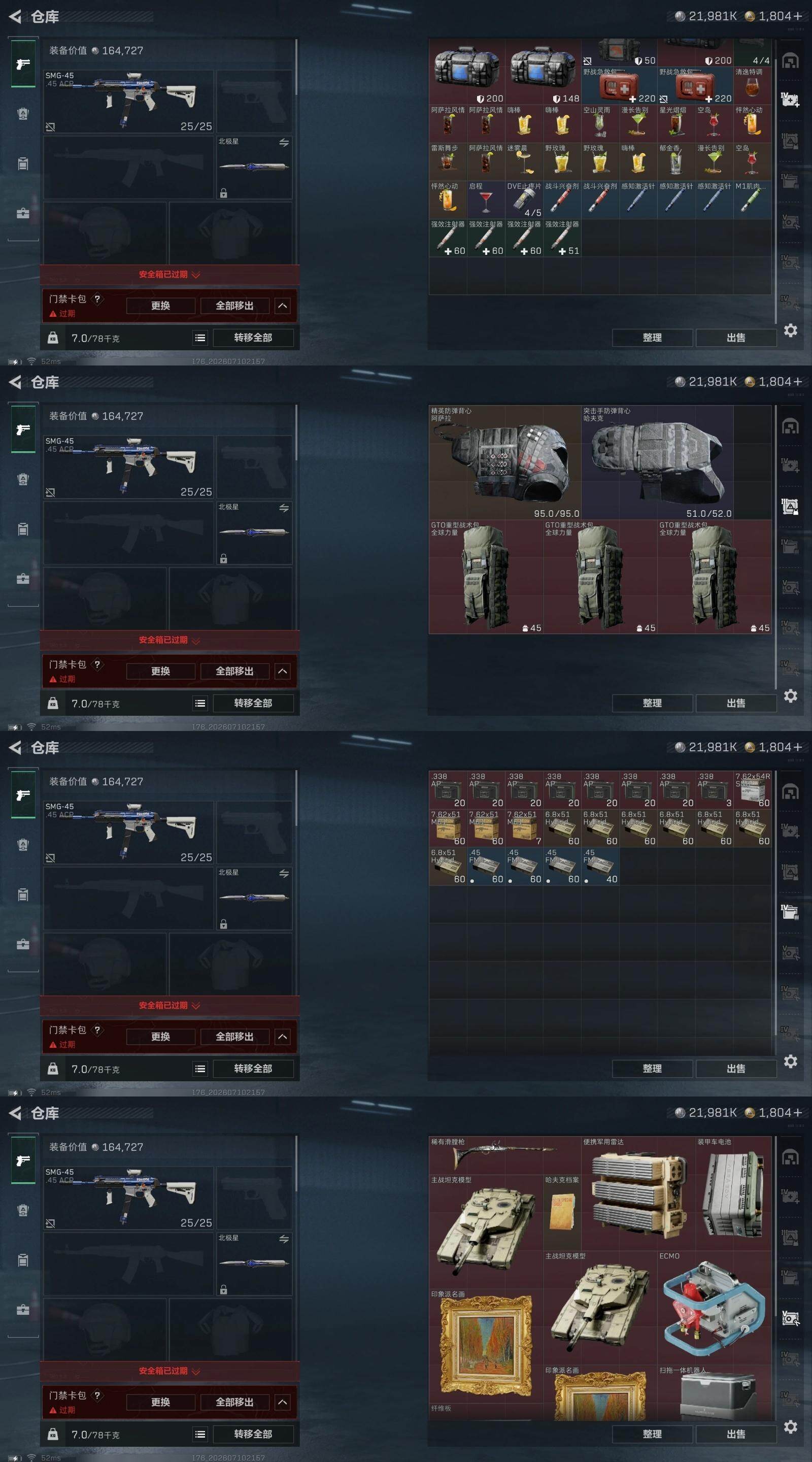Viewport: 812px width, 1462px height.
Task: Pick the ECMO medical machine item
Action: [714, 1308]
